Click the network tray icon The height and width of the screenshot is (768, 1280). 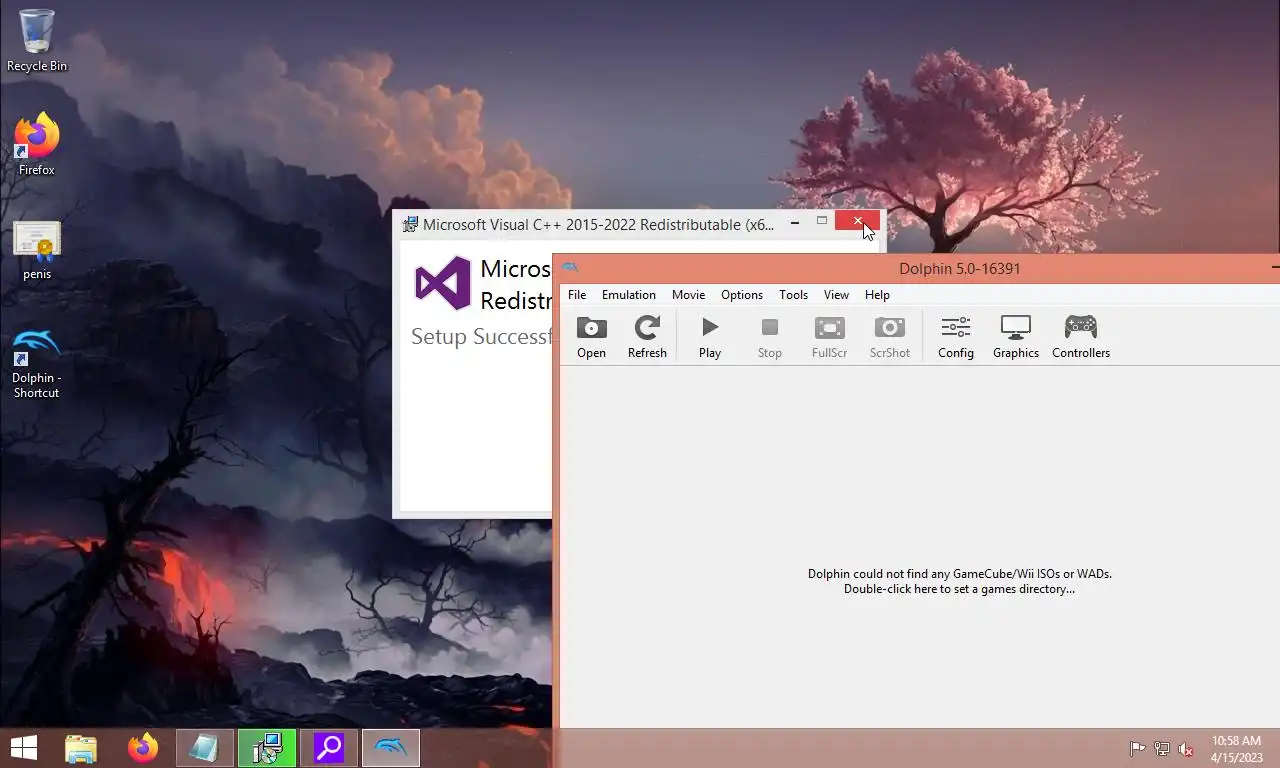coord(1162,749)
